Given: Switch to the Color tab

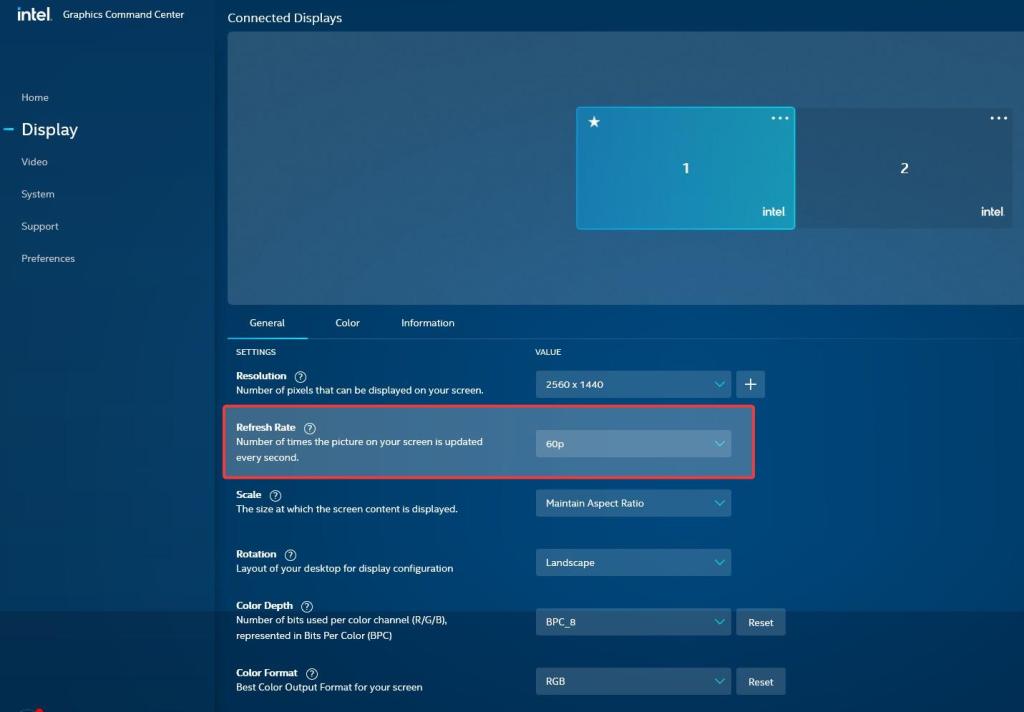Looking at the screenshot, I should coord(347,323).
